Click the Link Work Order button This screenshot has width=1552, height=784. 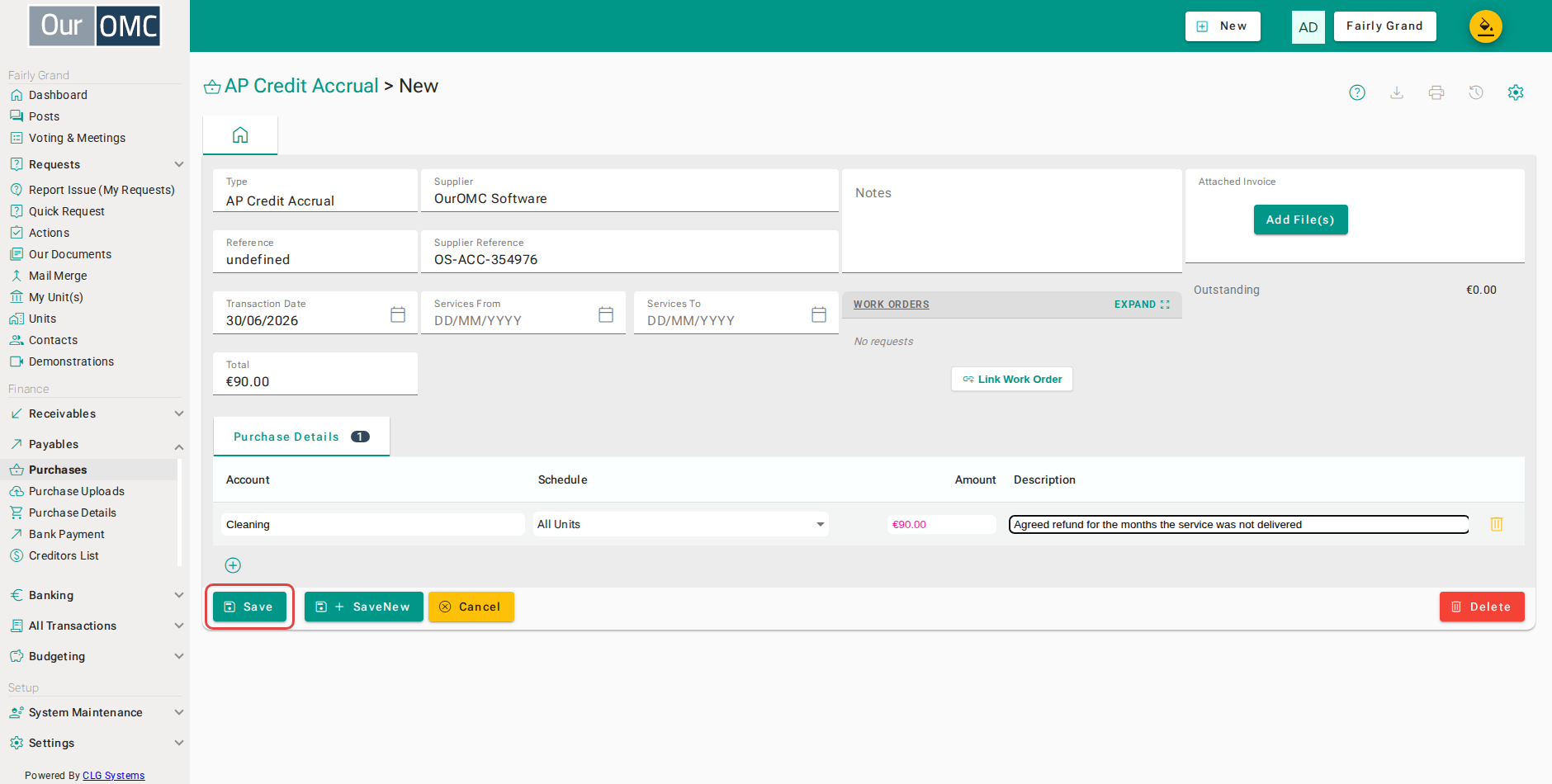[x=1012, y=380]
